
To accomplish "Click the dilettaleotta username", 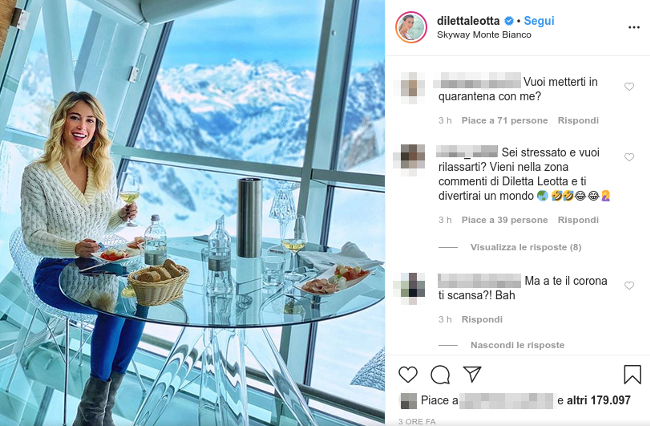I will coord(468,21).
